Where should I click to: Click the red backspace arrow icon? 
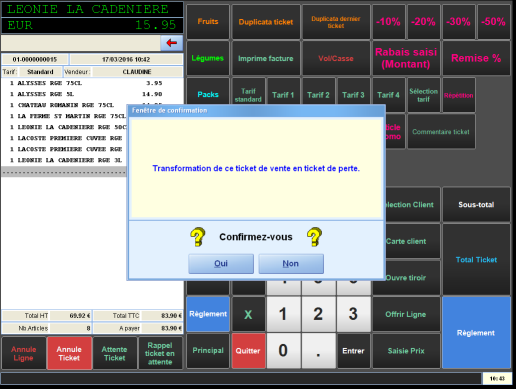click(171, 43)
